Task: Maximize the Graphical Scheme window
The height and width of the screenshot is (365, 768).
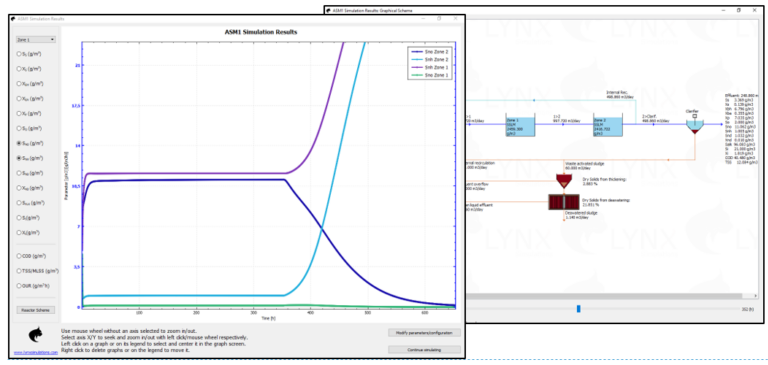Action: pos(739,10)
